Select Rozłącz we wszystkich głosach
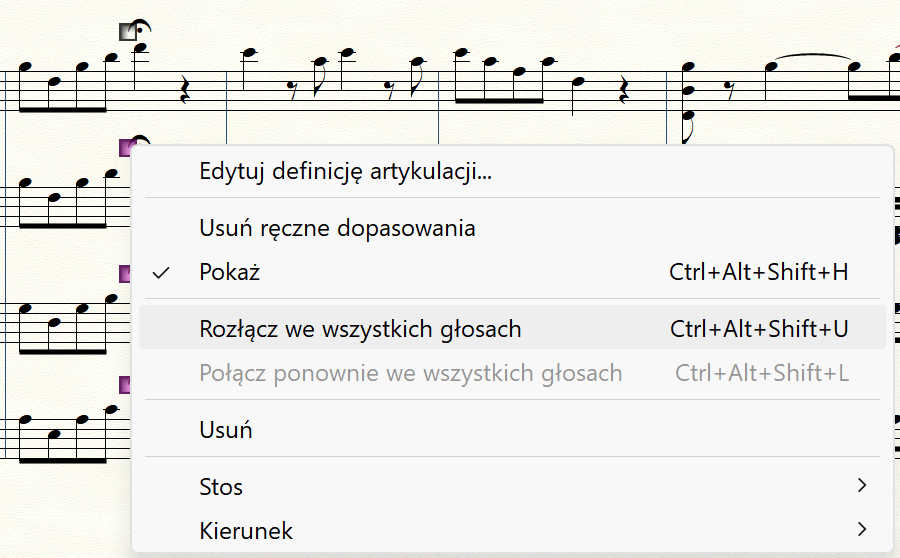Viewport: 900px width, 558px height. [512, 328]
